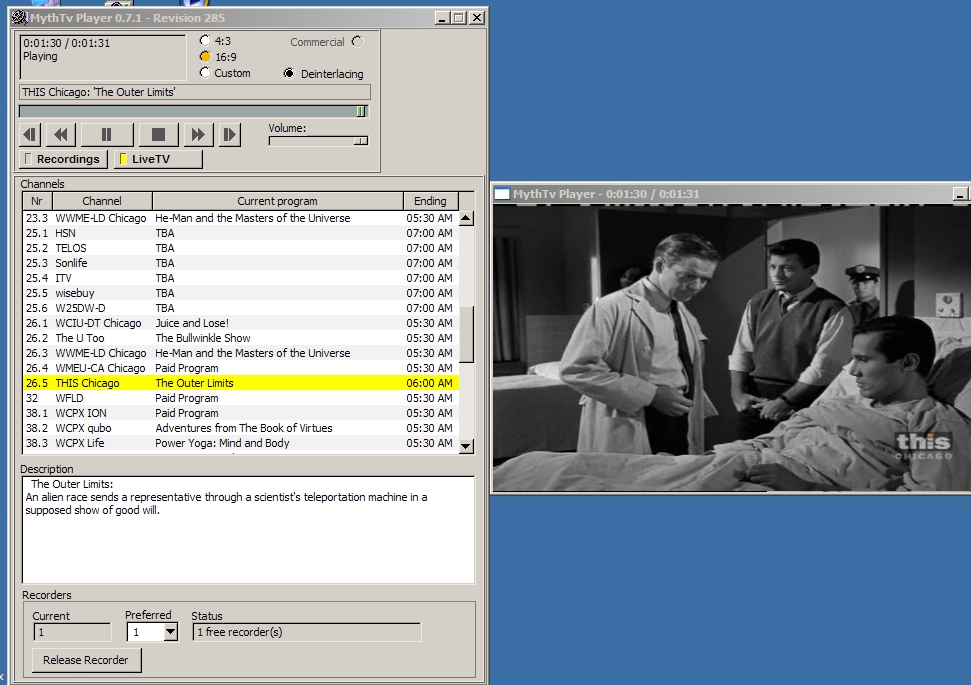This screenshot has height=685, width=971.
Task: Select channel 25.6 W25DW-D
Action: (x=241, y=308)
